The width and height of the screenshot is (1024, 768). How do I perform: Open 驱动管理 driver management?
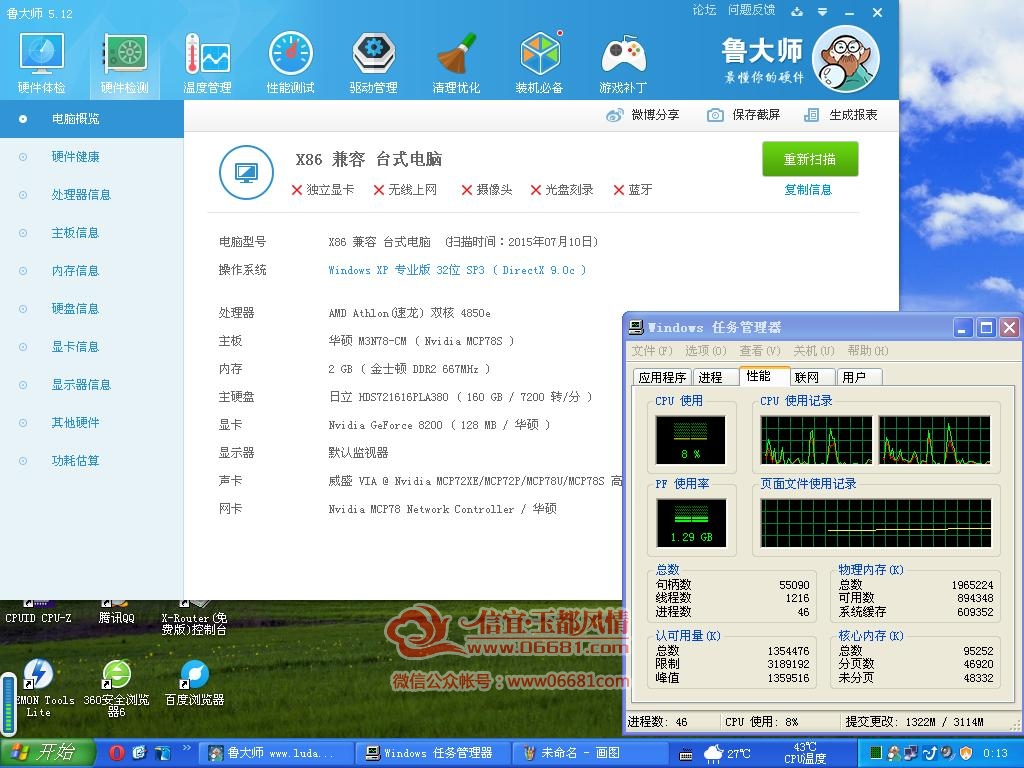(374, 64)
